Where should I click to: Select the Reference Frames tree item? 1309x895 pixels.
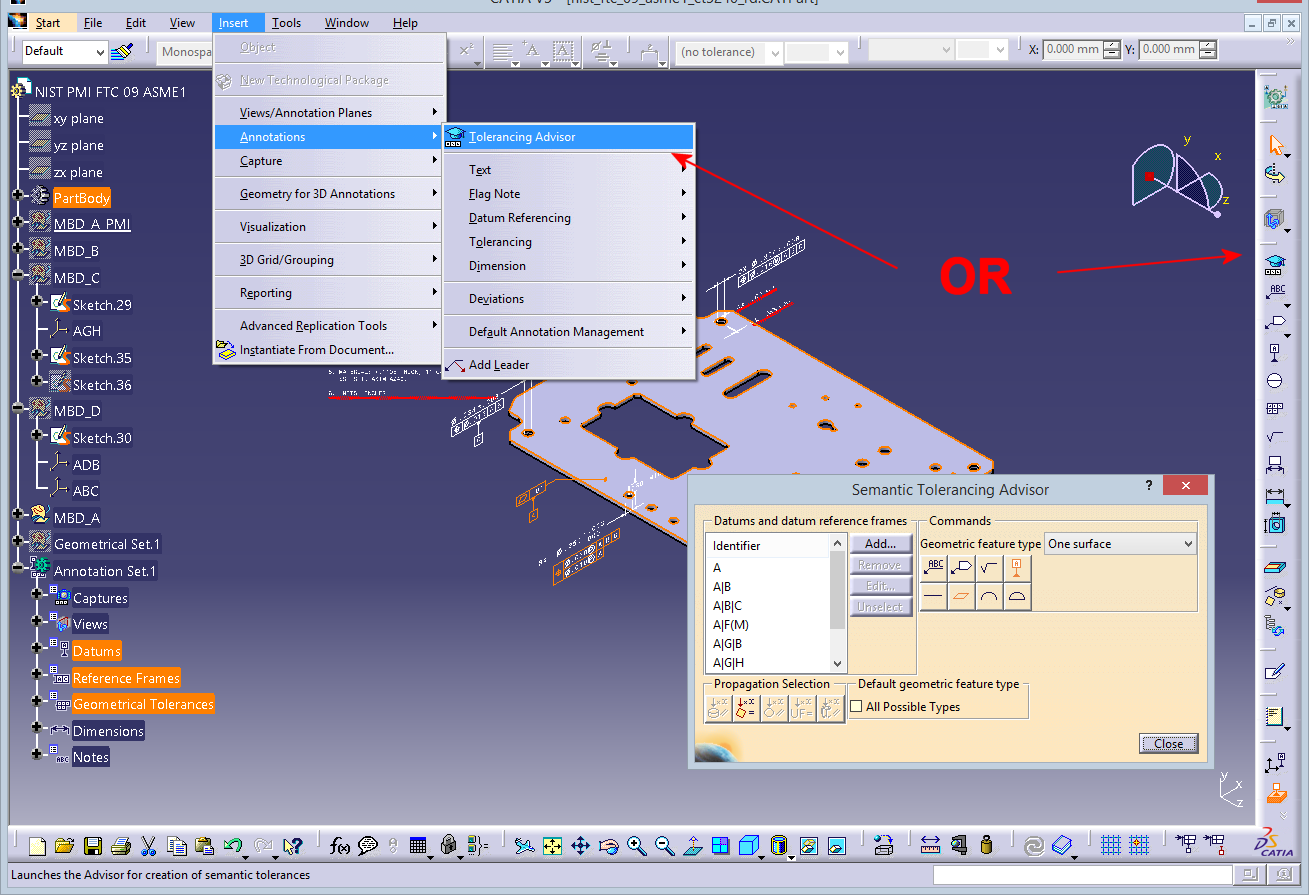click(x=126, y=678)
